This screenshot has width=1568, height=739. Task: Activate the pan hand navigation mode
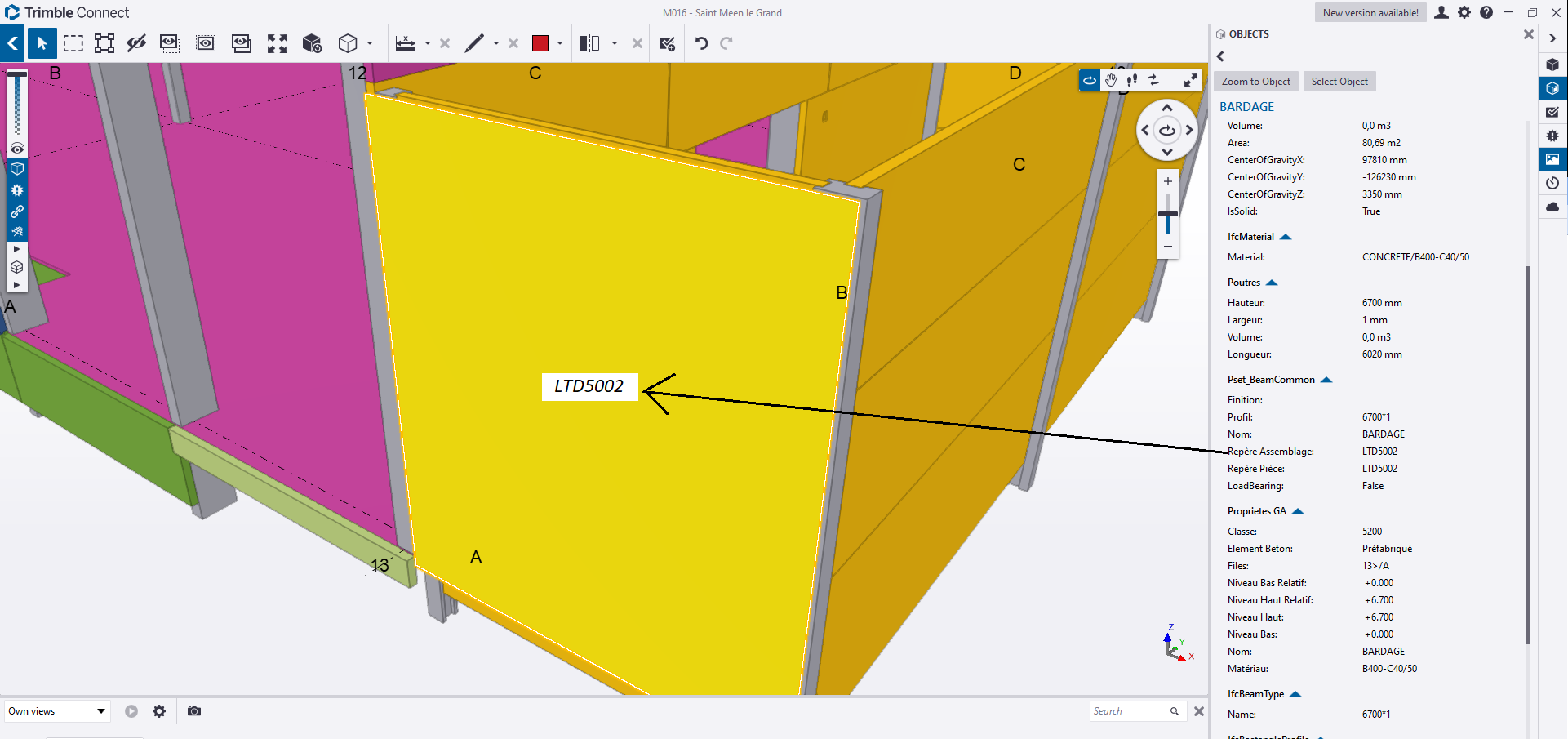[1111, 80]
